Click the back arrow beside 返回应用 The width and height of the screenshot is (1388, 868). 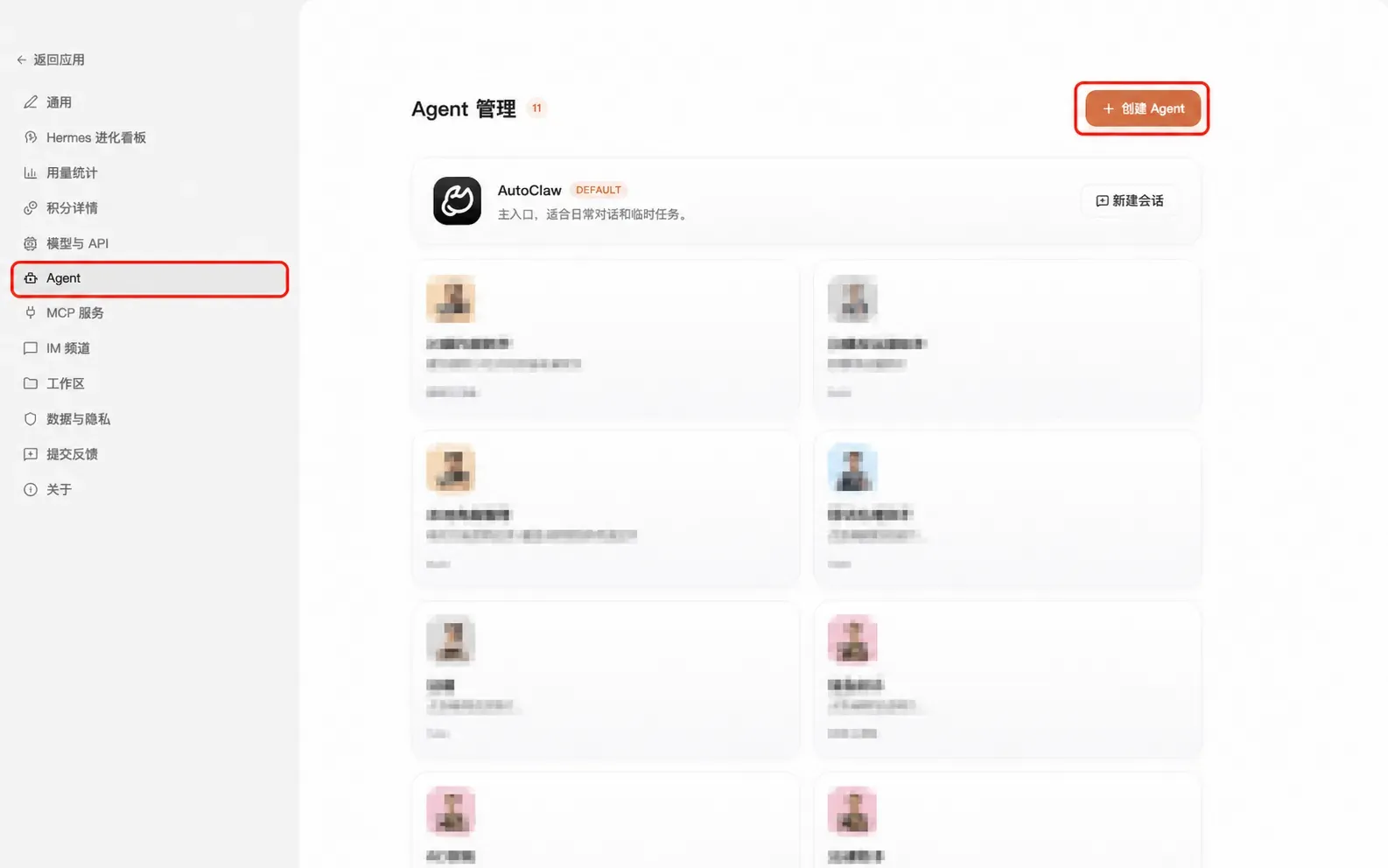21,59
